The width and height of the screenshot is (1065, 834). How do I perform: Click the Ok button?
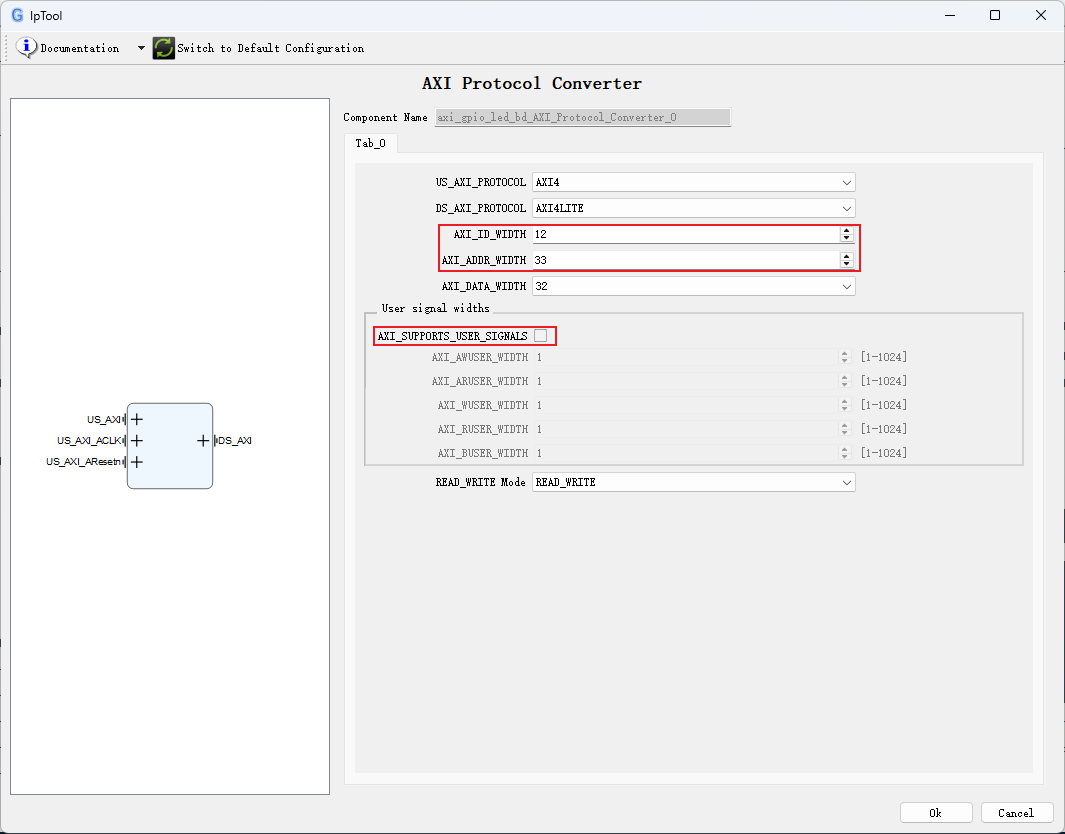[936, 813]
